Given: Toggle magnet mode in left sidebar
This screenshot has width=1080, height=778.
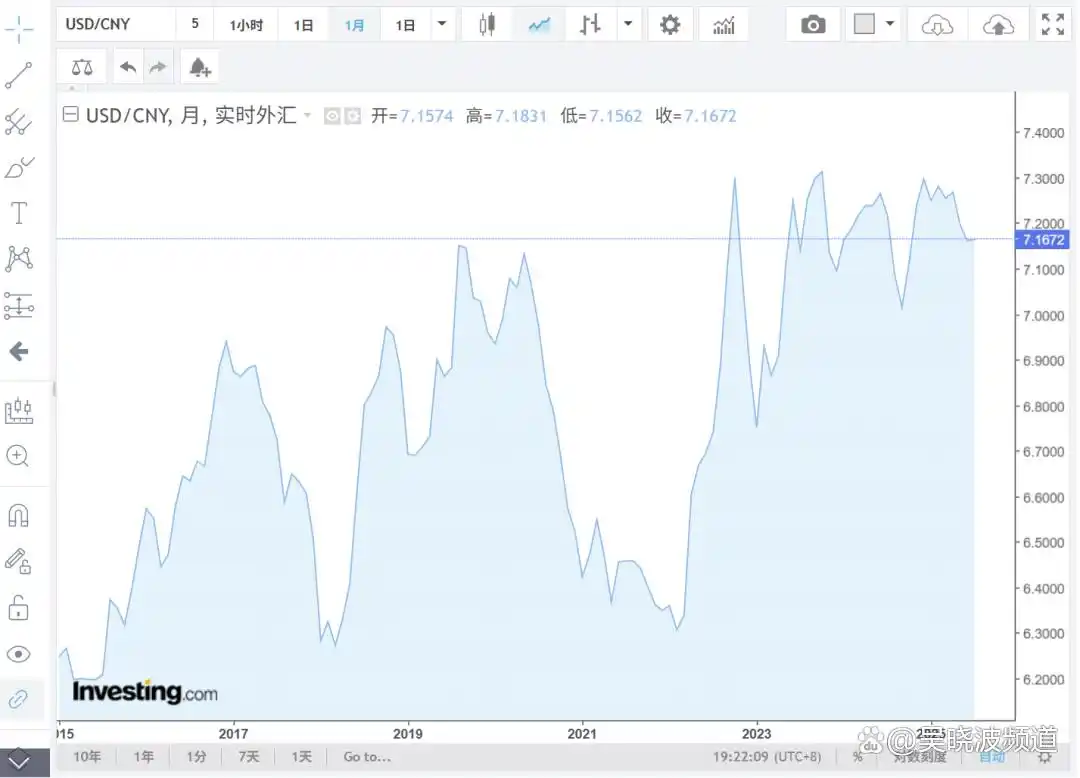Looking at the screenshot, I should point(19,515).
